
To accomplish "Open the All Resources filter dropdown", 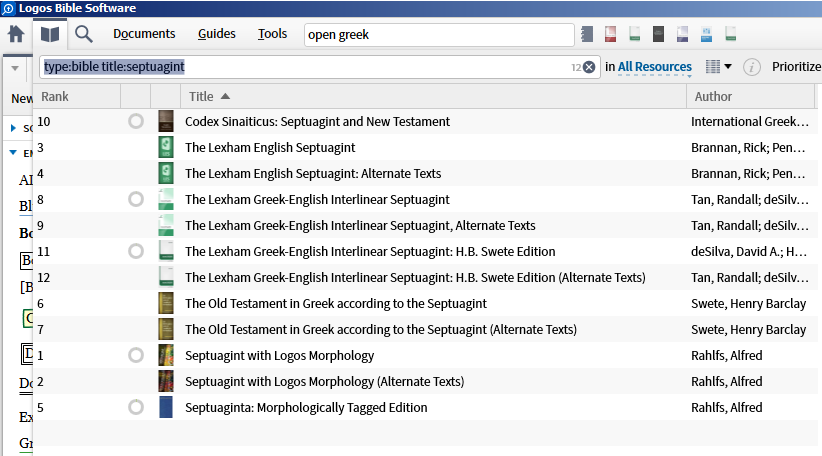I will coord(654,67).
